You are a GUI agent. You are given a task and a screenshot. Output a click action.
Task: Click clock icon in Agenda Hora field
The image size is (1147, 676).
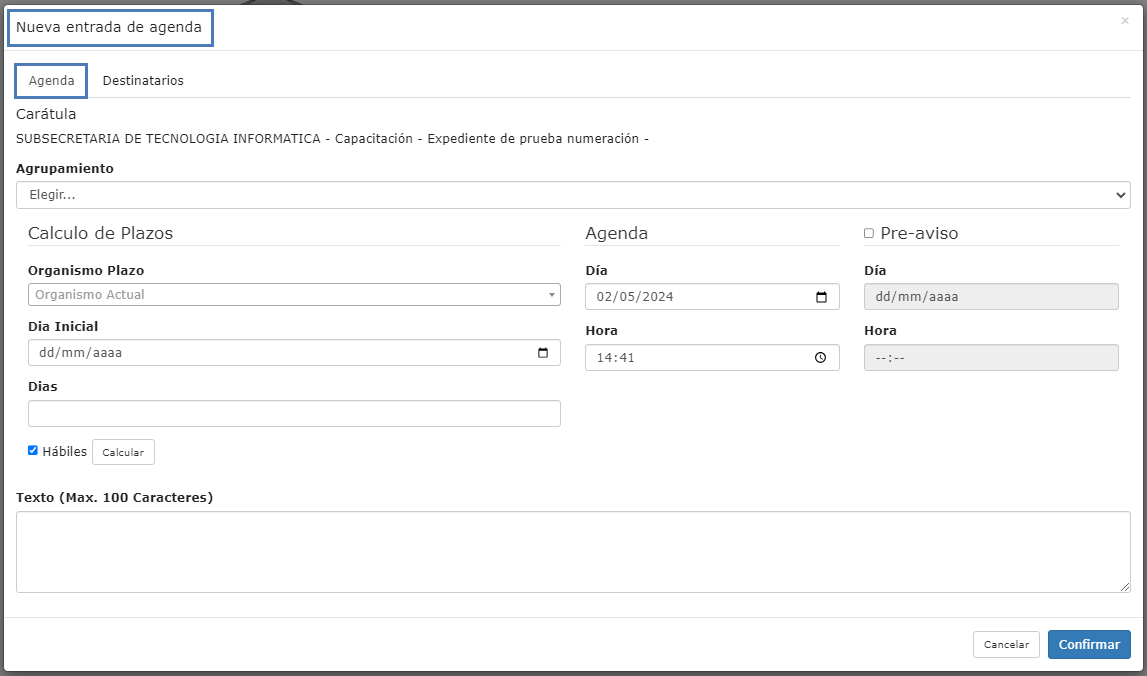click(x=821, y=358)
